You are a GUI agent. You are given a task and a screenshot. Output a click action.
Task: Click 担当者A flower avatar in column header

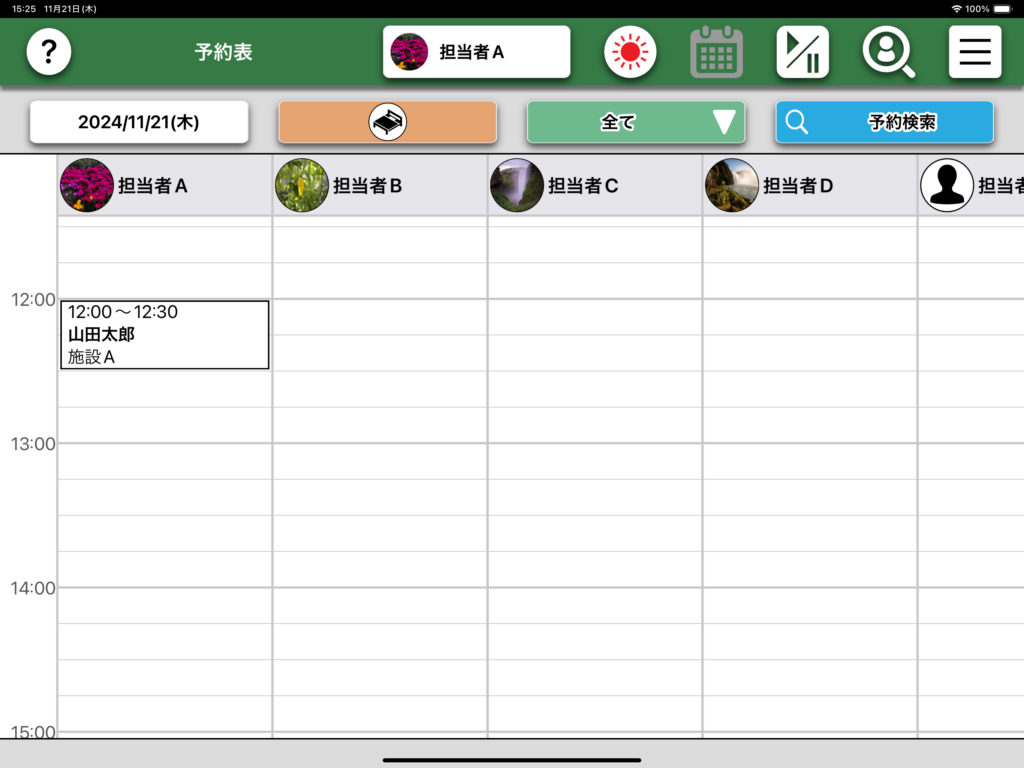[x=87, y=185]
